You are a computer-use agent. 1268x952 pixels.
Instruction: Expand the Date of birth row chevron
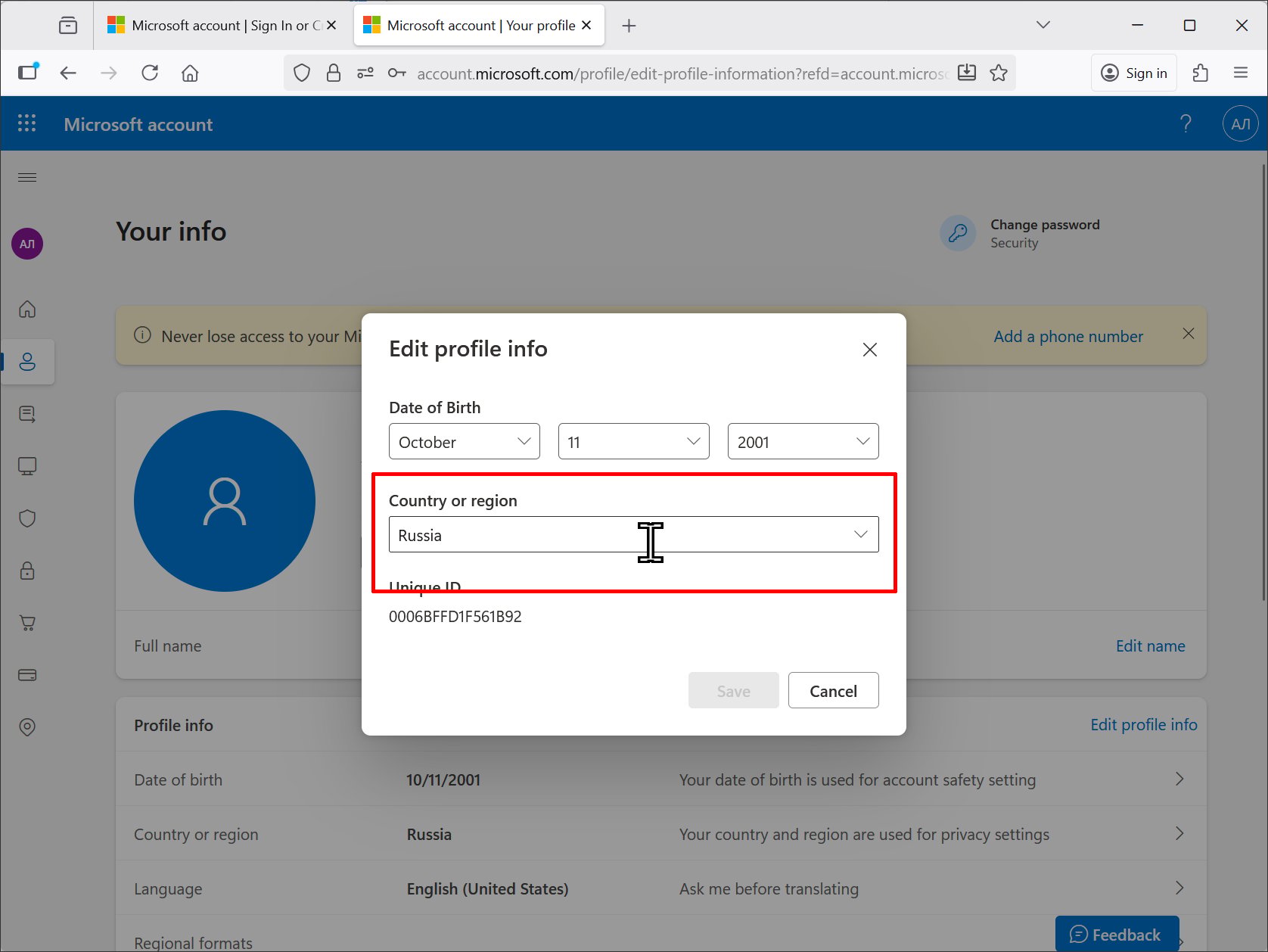[x=1179, y=779]
